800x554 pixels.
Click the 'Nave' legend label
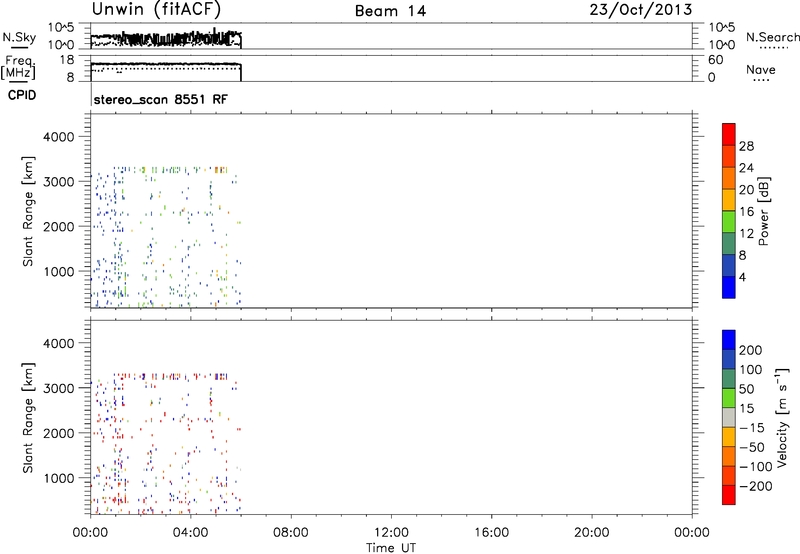pos(761,69)
